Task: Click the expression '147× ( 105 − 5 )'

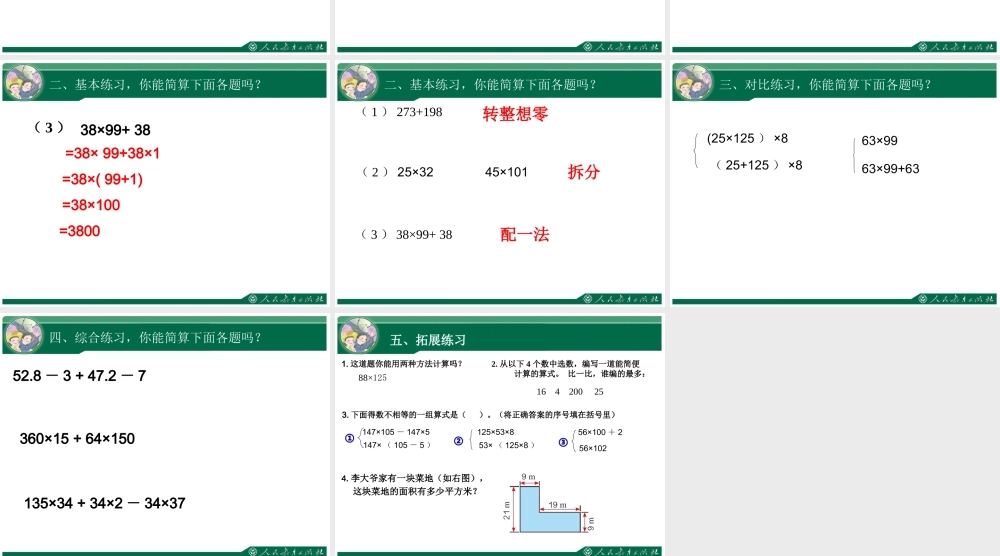Action: [x=397, y=445]
